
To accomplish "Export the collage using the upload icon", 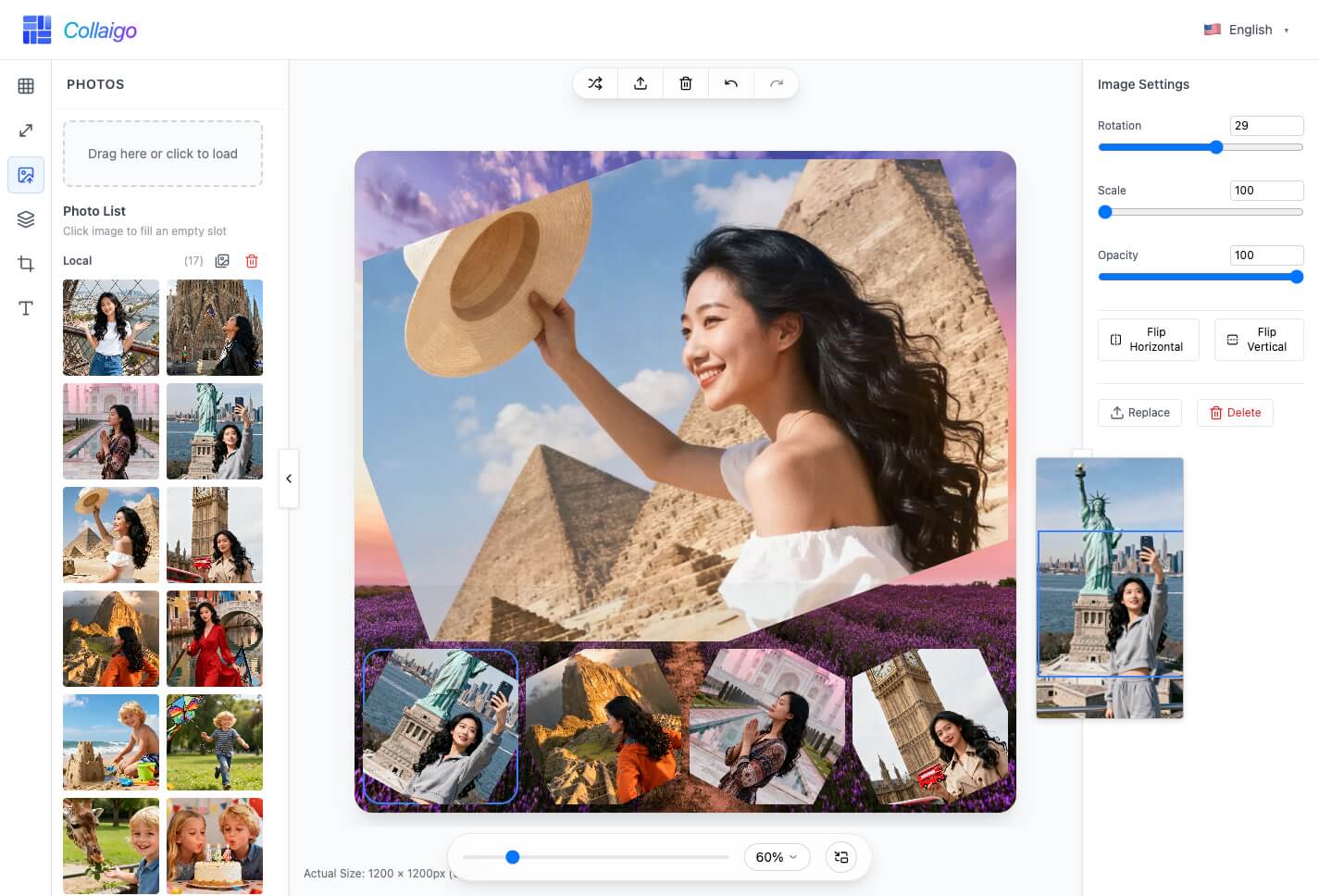I will click(x=641, y=82).
